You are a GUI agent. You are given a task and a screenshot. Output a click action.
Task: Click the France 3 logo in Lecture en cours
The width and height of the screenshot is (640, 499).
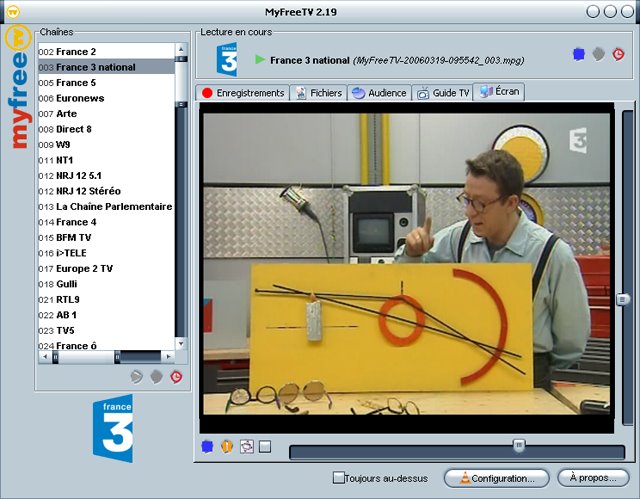[227, 60]
